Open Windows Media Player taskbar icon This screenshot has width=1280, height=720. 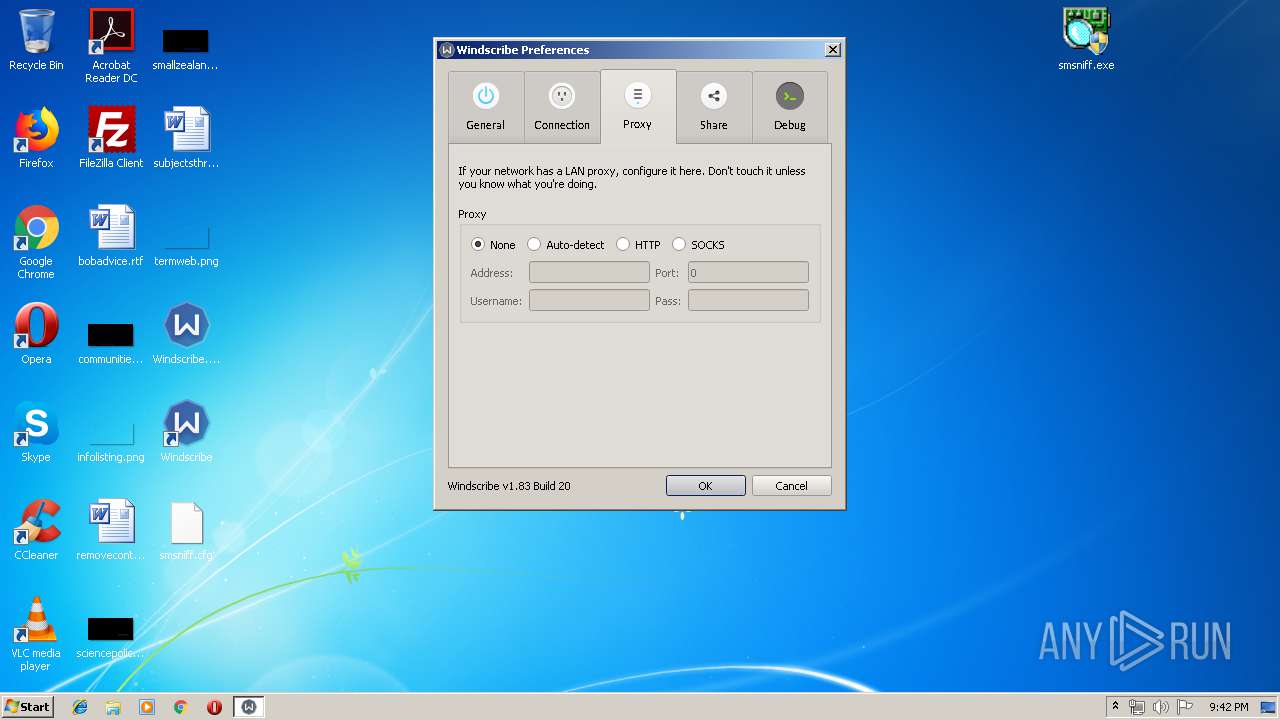pyautogui.click(x=147, y=706)
